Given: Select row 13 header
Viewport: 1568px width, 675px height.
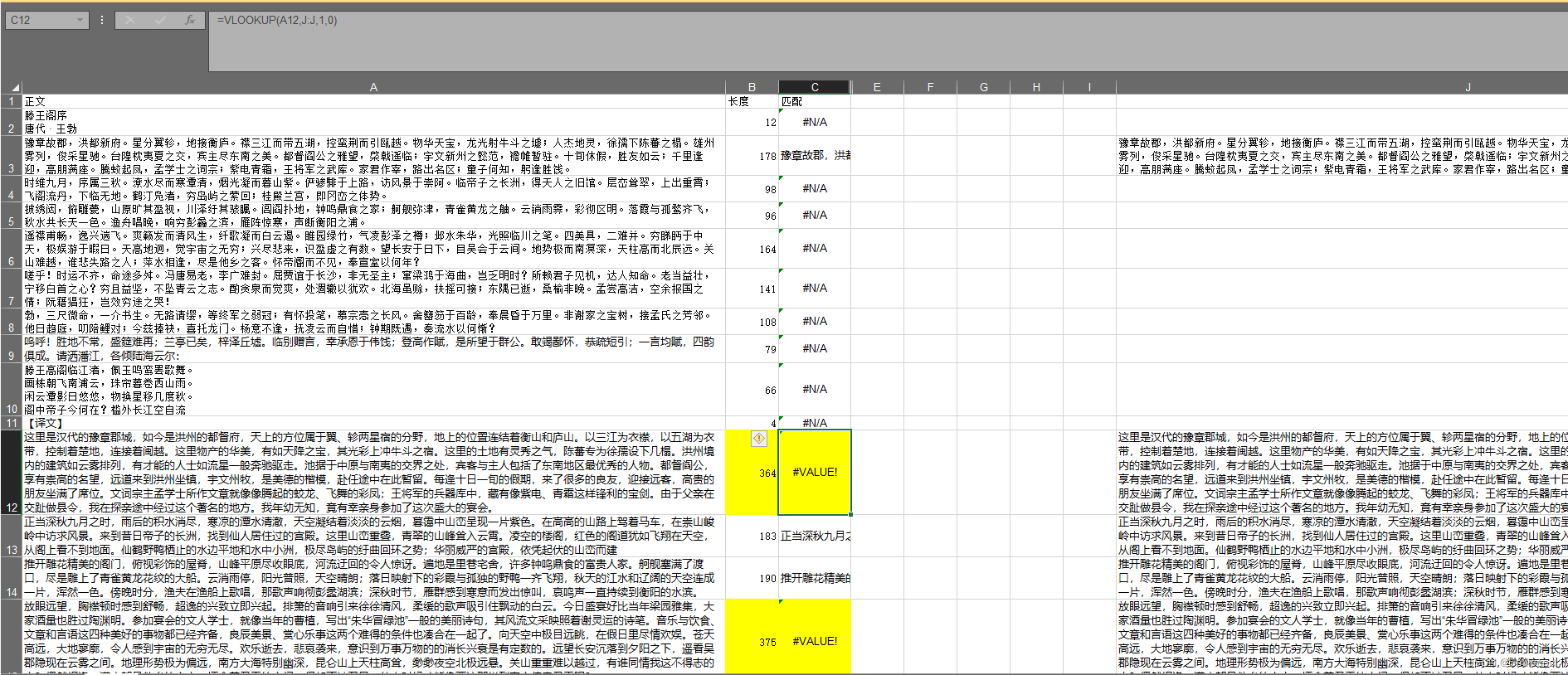Looking at the screenshot, I should click(11, 536).
